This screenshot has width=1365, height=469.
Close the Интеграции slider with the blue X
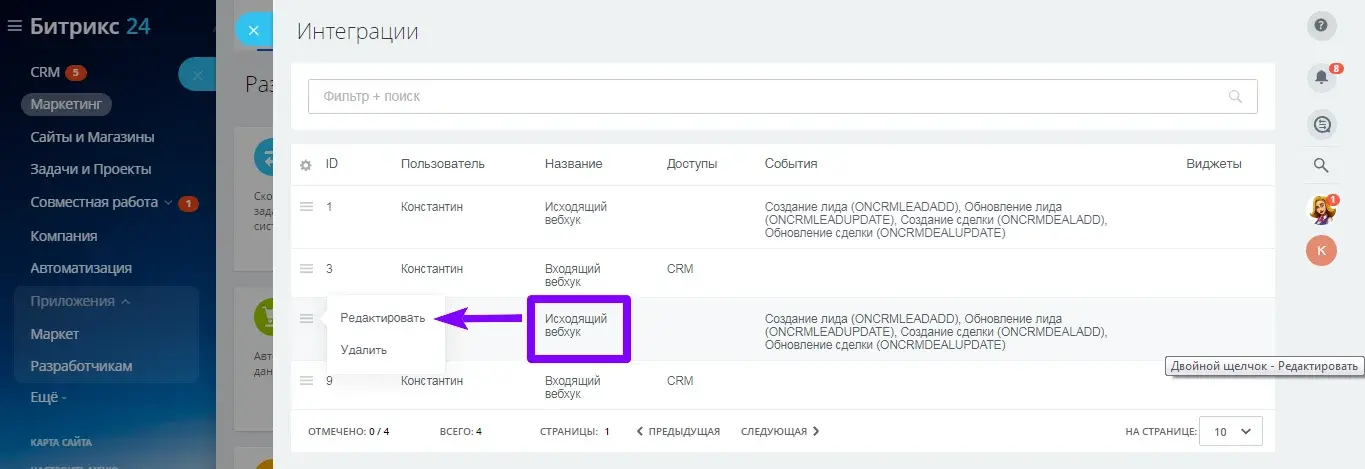[253, 30]
